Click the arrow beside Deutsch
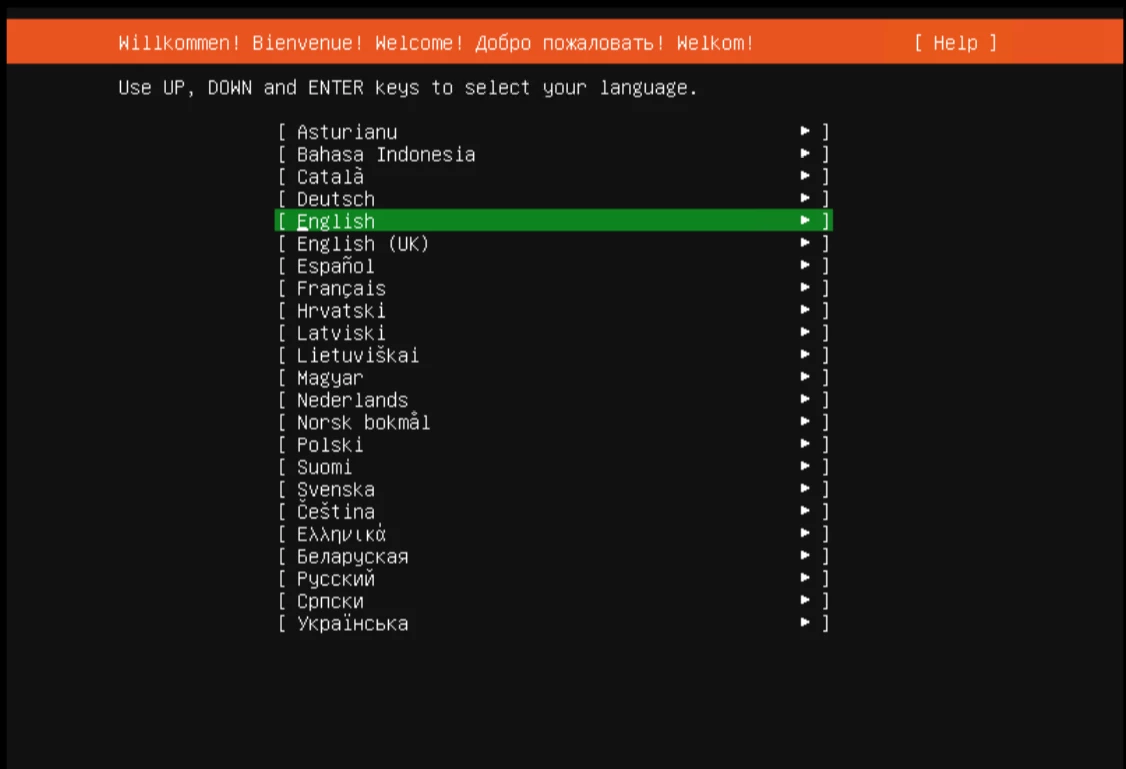This screenshot has width=1126, height=769. tap(805, 197)
